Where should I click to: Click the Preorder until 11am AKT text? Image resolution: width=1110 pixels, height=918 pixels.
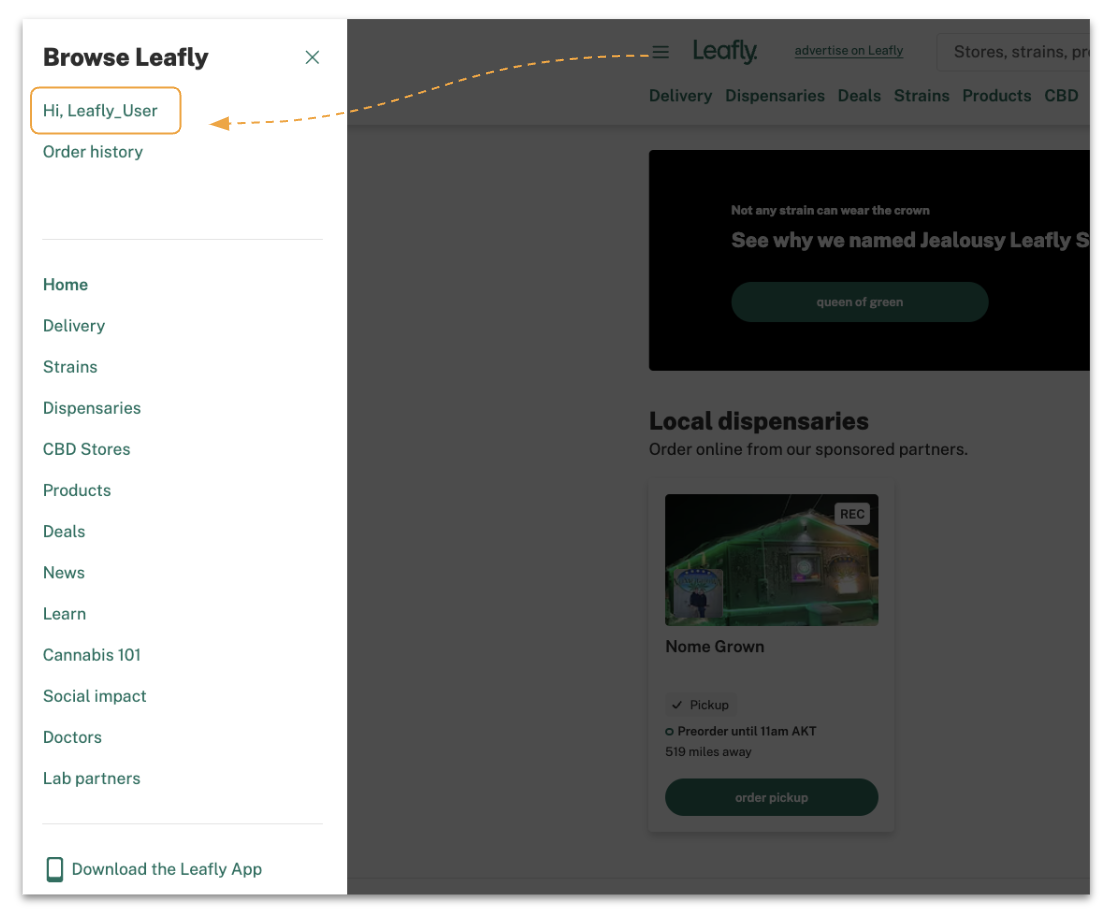(x=747, y=731)
